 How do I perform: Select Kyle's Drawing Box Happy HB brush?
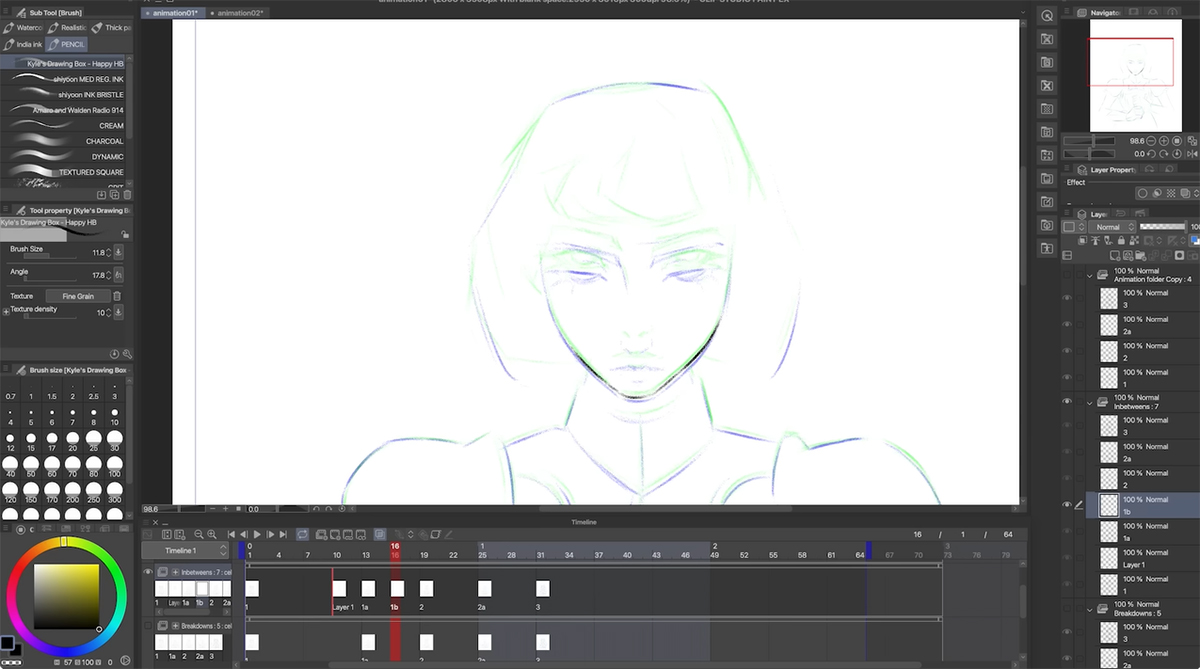tap(64, 63)
